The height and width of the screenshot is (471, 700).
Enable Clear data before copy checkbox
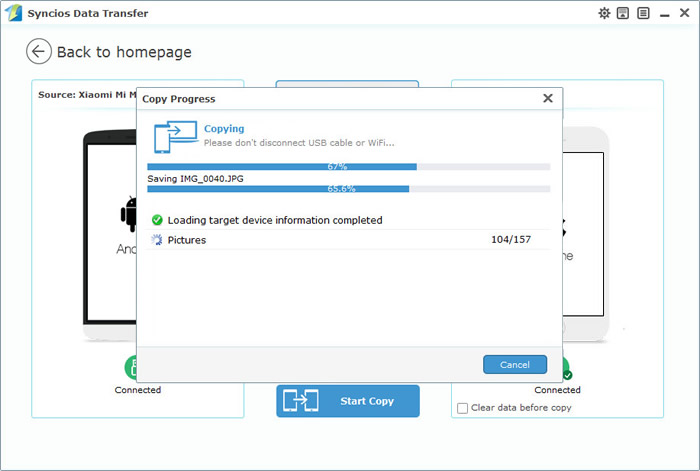click(x=462, y=408)
